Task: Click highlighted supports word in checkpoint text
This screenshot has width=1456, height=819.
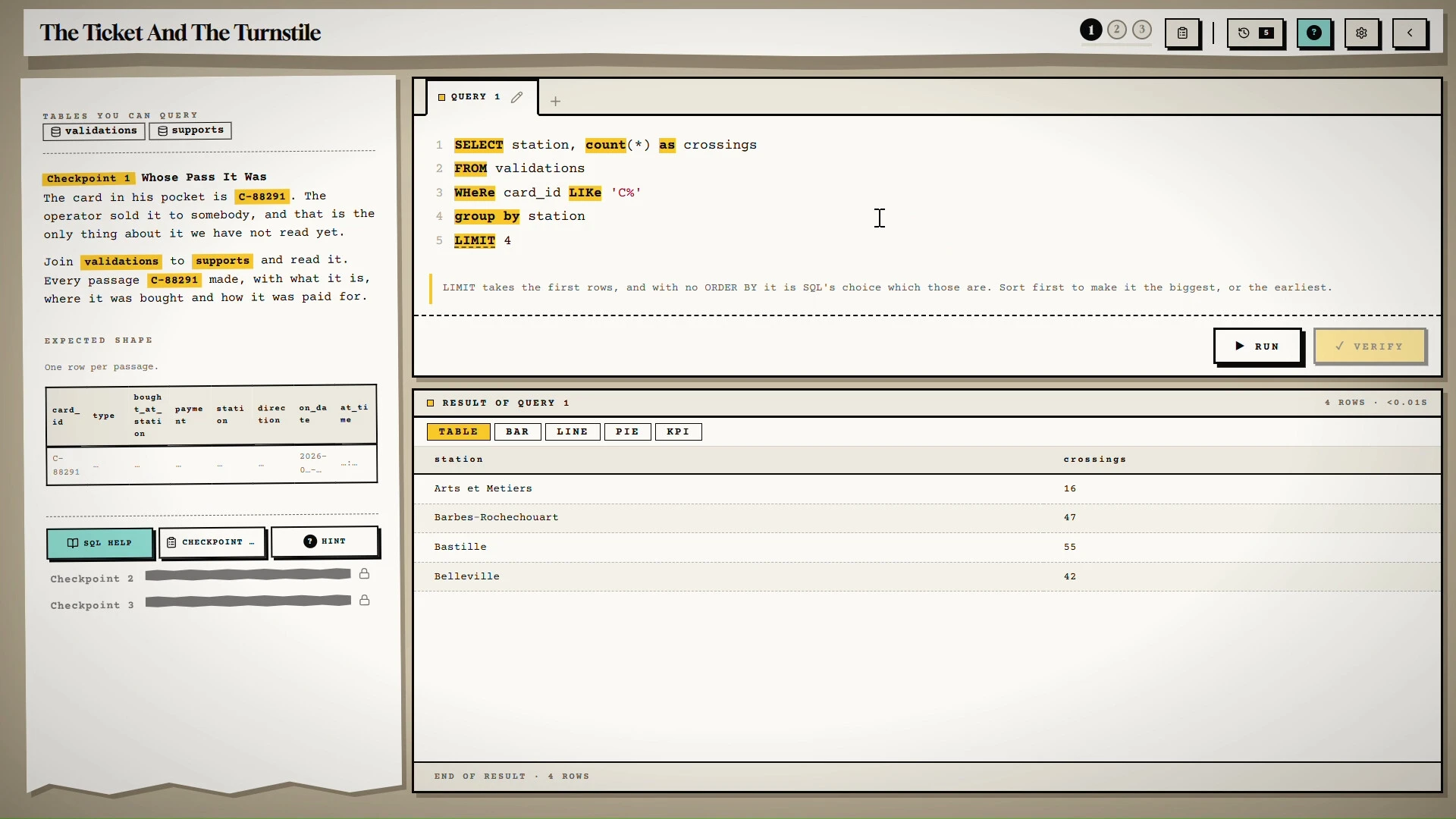Action: [222, 261]
